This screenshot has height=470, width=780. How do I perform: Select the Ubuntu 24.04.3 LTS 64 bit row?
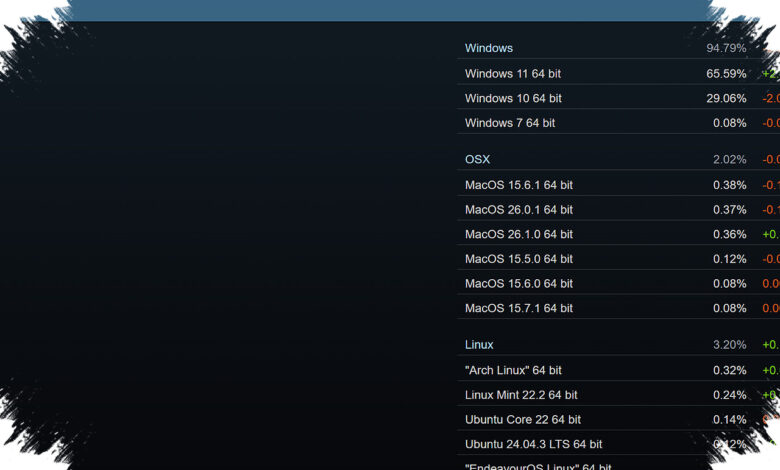[618, 444]
